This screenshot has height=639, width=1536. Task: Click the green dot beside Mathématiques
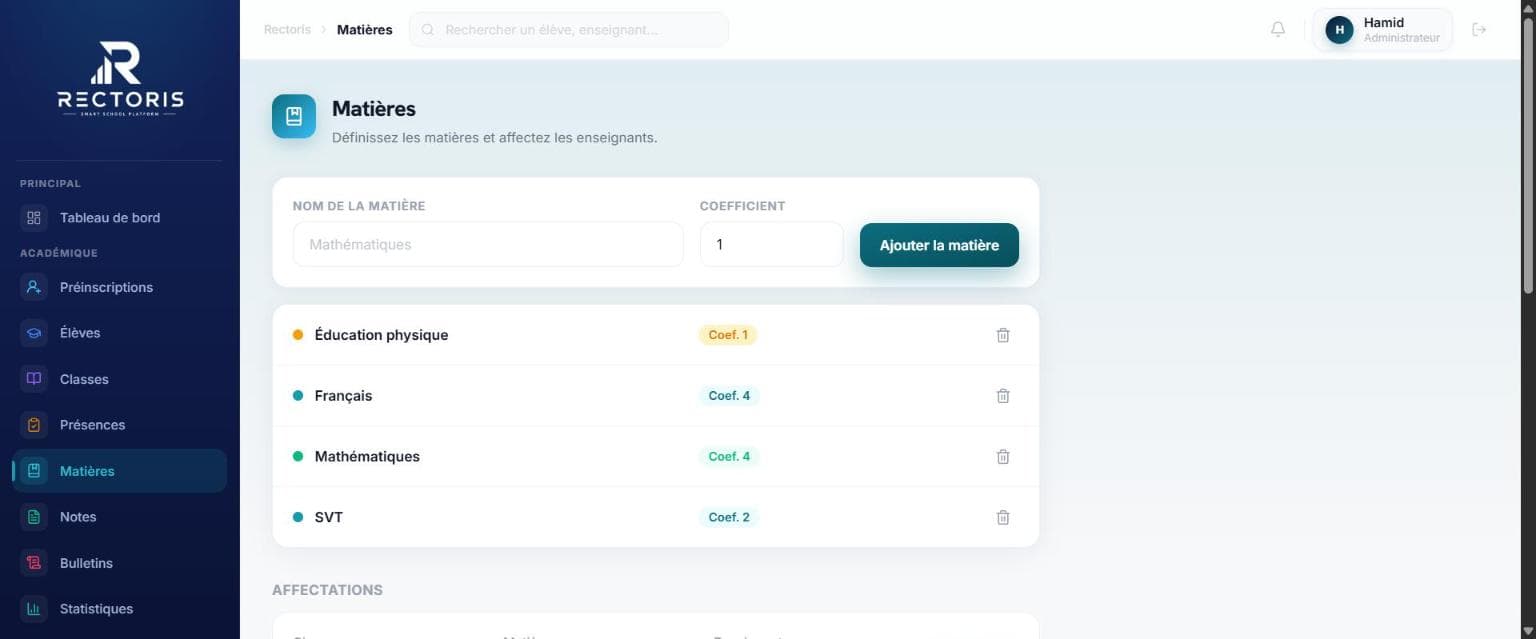point(298,457)
